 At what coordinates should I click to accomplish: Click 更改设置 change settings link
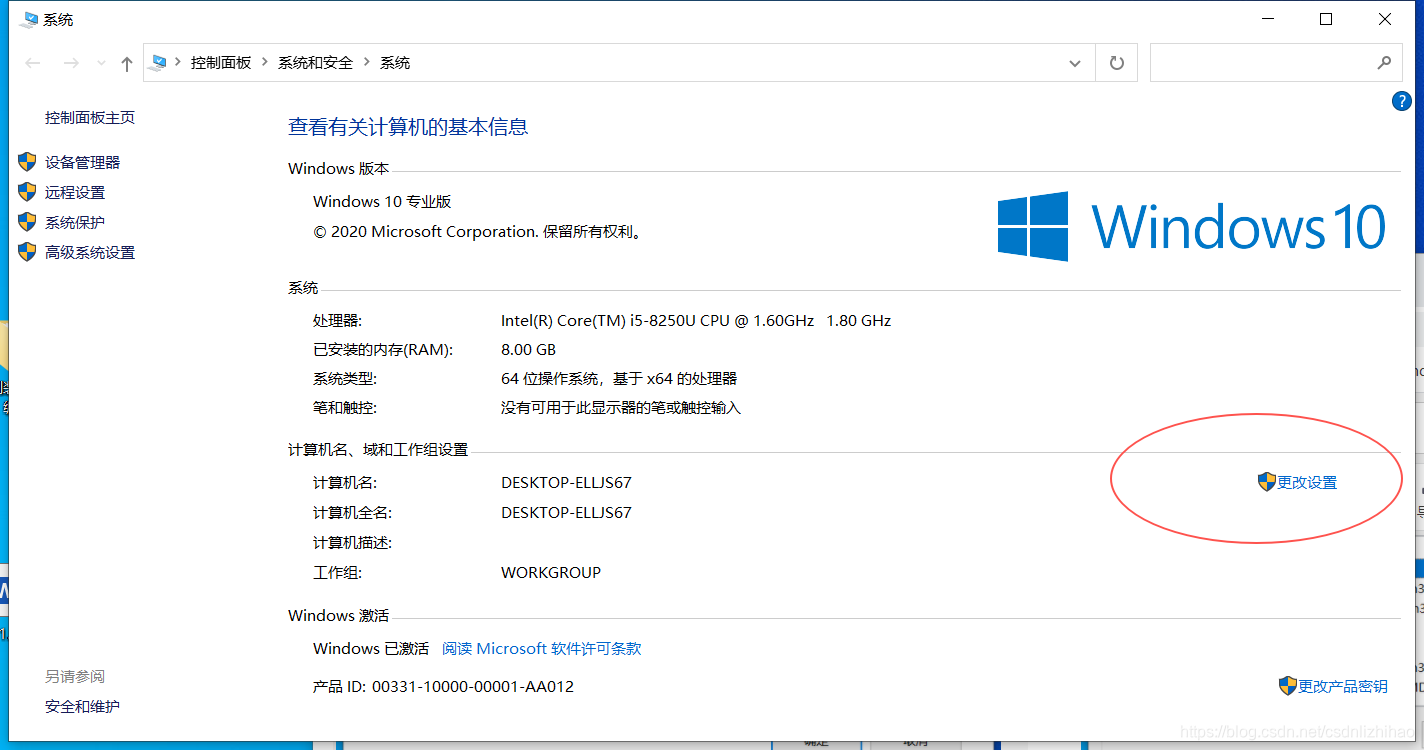tap(1307, 482)
